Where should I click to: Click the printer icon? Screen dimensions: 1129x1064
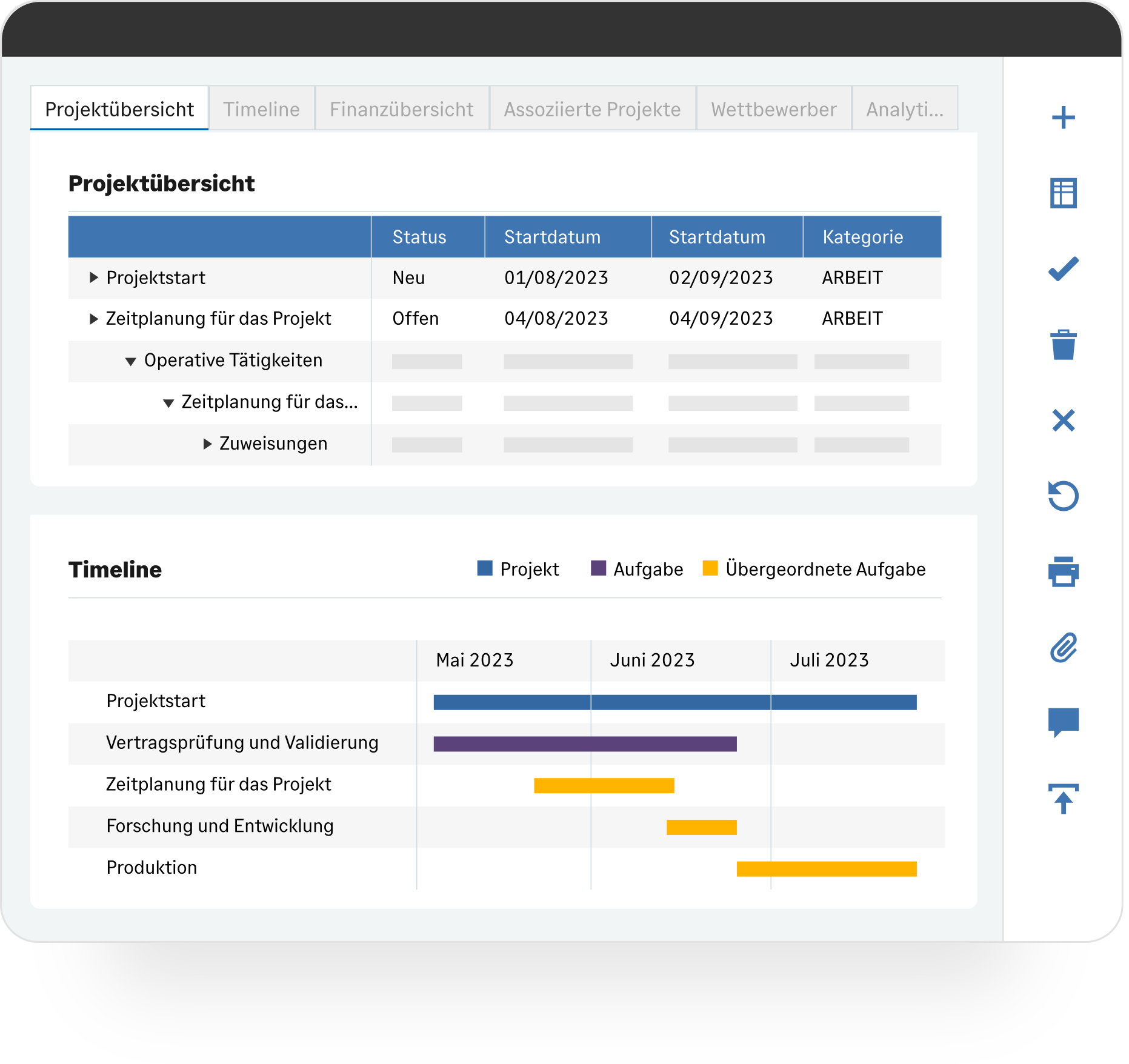coord(1063,571)
